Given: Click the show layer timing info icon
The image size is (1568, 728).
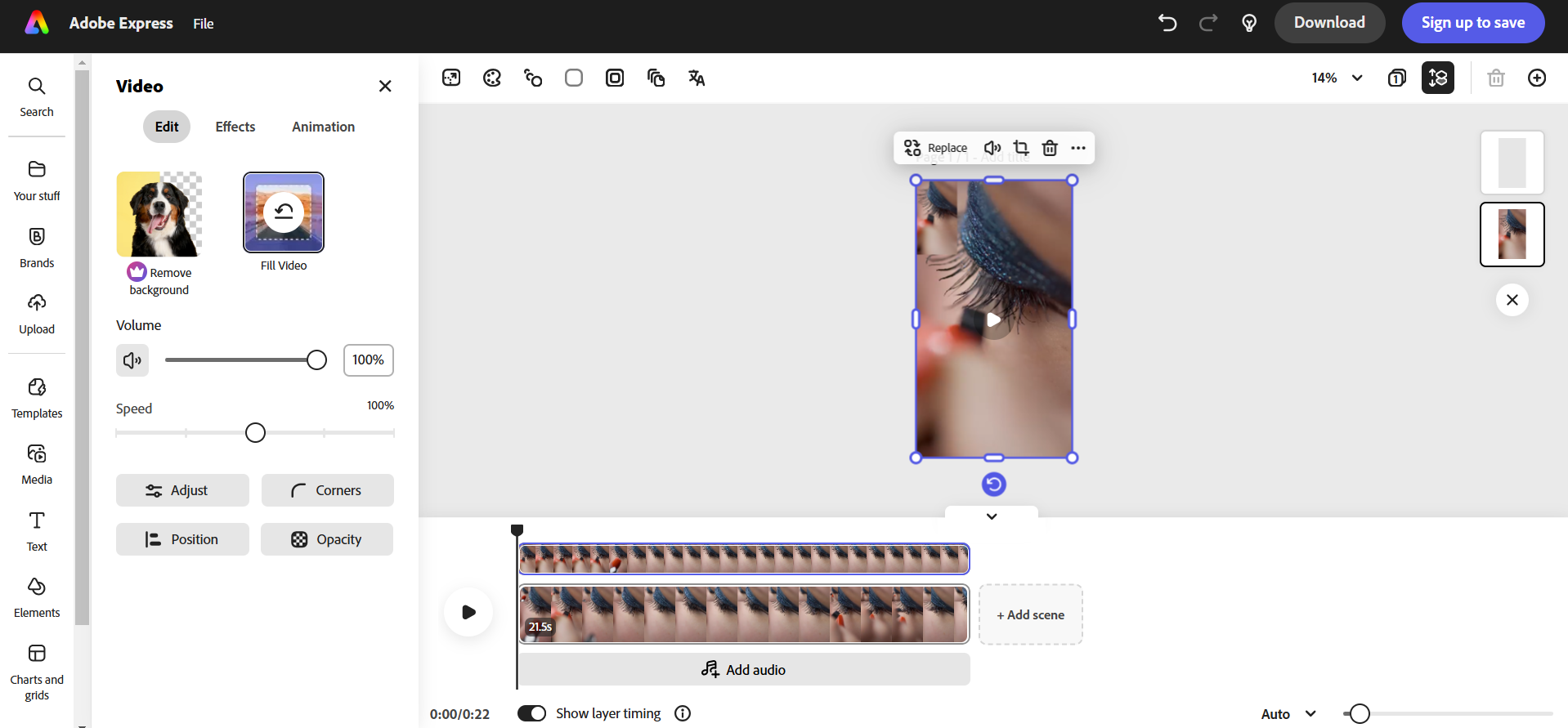Looking at the screenshot, I should click(683, 713).
